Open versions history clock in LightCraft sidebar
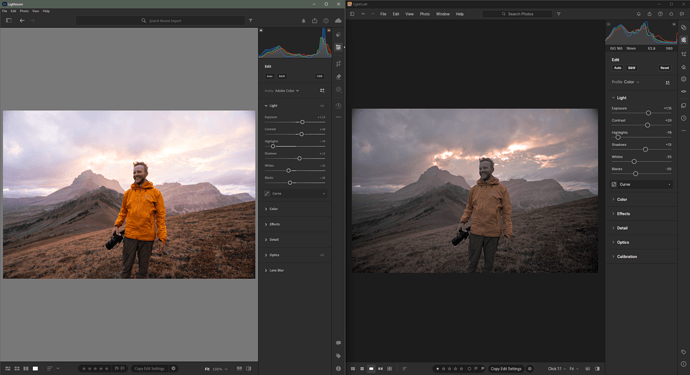Viewport: 690px width, 375px height. [x=683, y=118]
